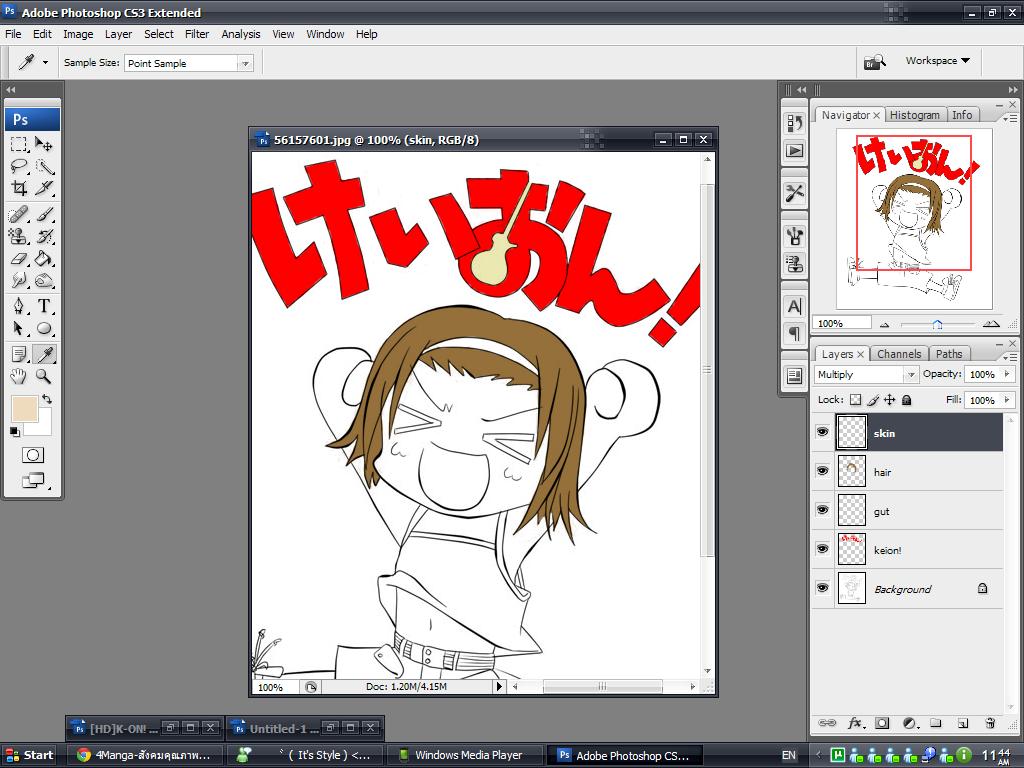This screenshot has width=1024, height=768.
Task: Select the Eraser tool
Action: tap(19, 259)
